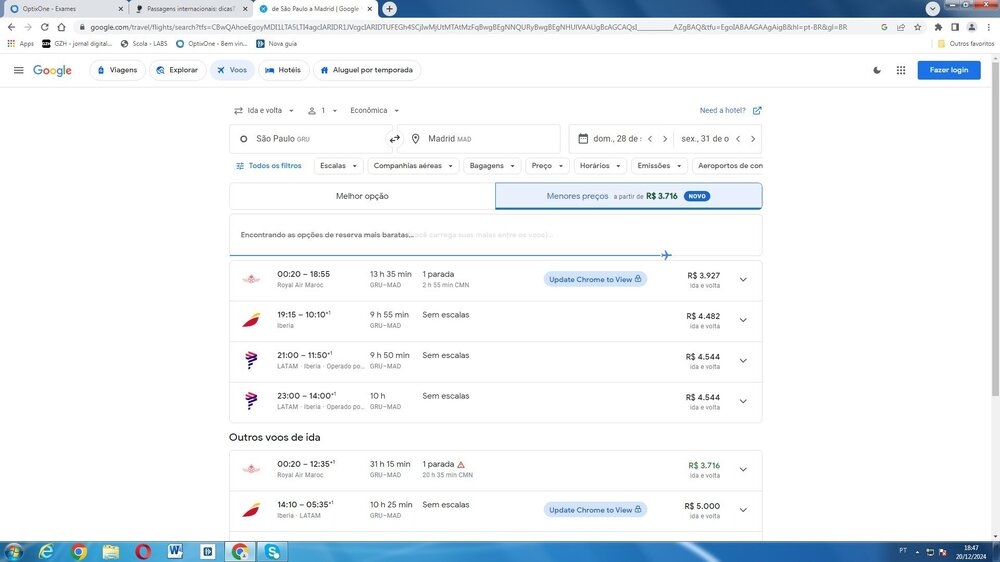Advance the departure date to next day
This screenshot has width=1000, height=562.
click(x=664, y=139)
